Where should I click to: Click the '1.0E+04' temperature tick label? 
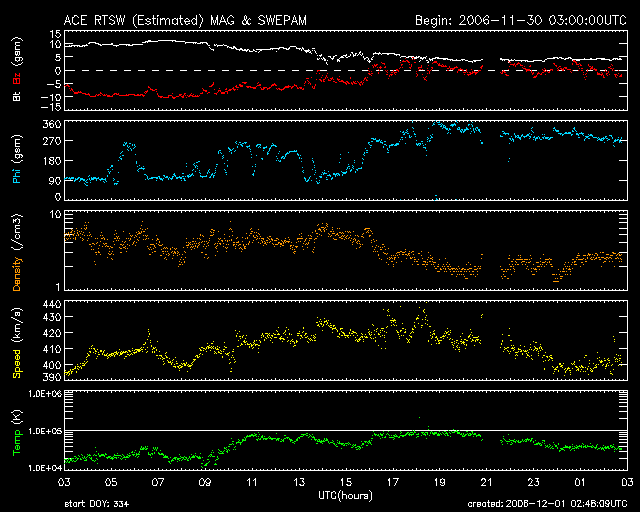tap(45, 468)
